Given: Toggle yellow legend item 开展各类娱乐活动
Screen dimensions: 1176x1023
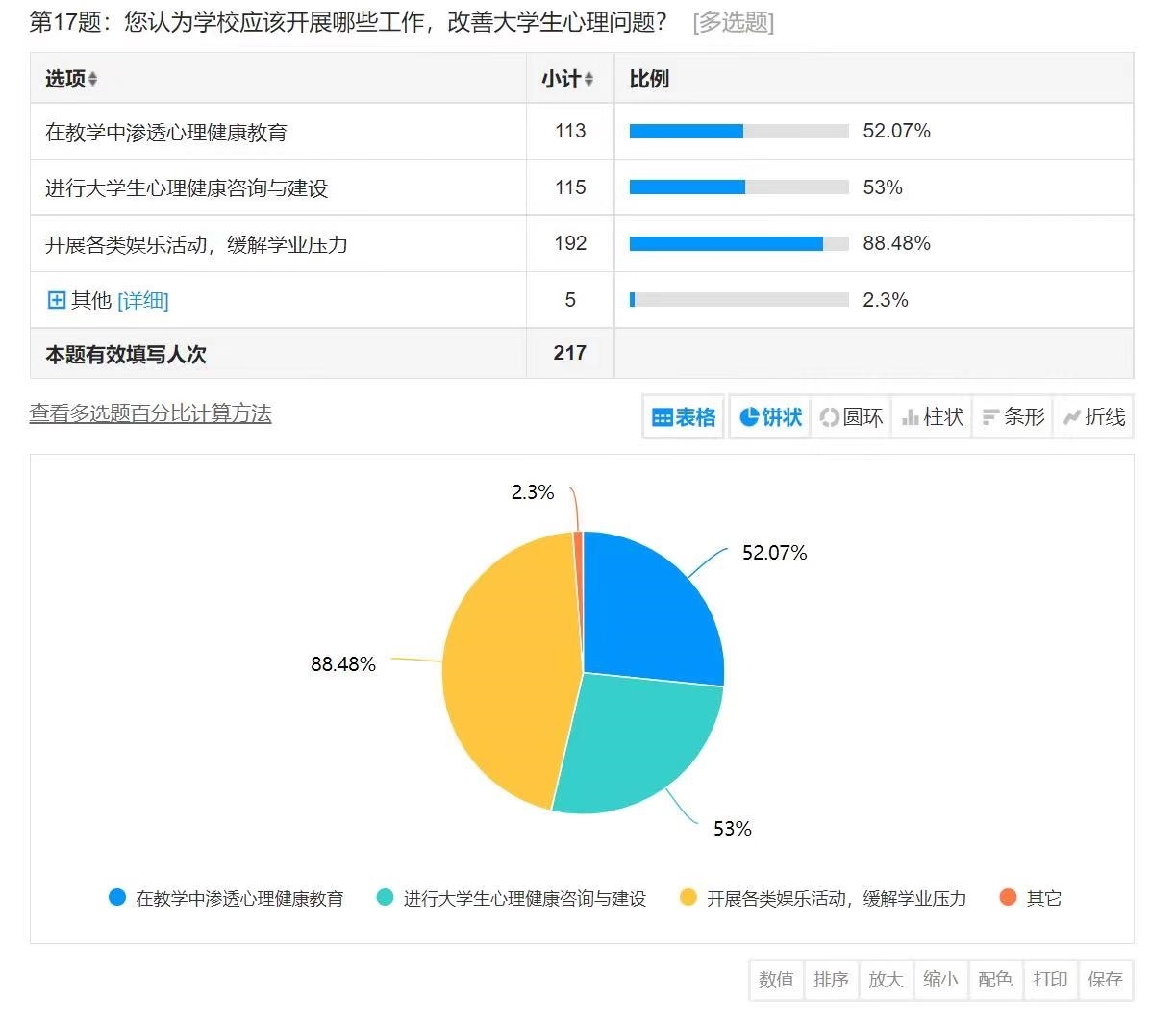Looking at the screenshot, I should click(823, 898).
